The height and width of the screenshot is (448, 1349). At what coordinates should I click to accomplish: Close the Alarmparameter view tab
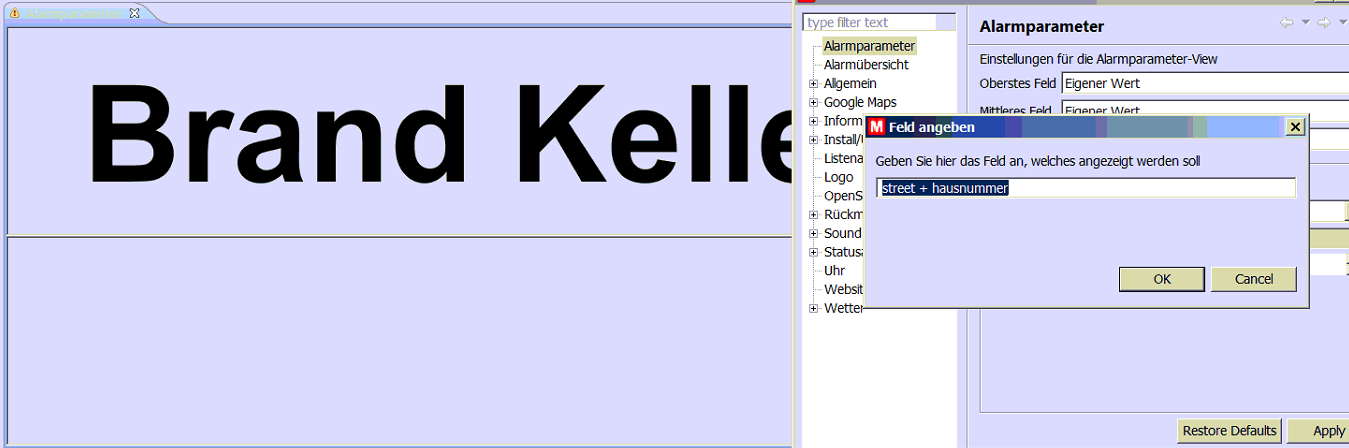(x=135, y=13)
